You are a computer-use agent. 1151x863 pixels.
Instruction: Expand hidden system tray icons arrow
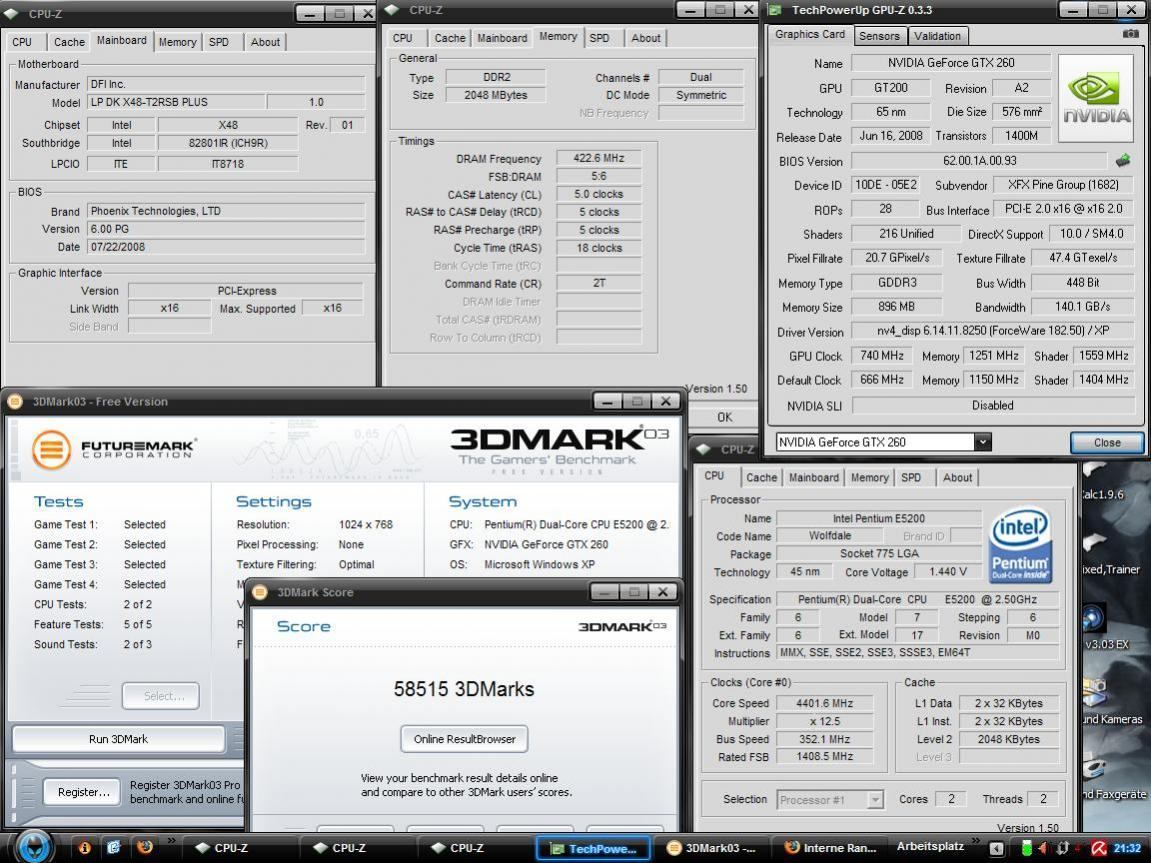pos(996,848)
